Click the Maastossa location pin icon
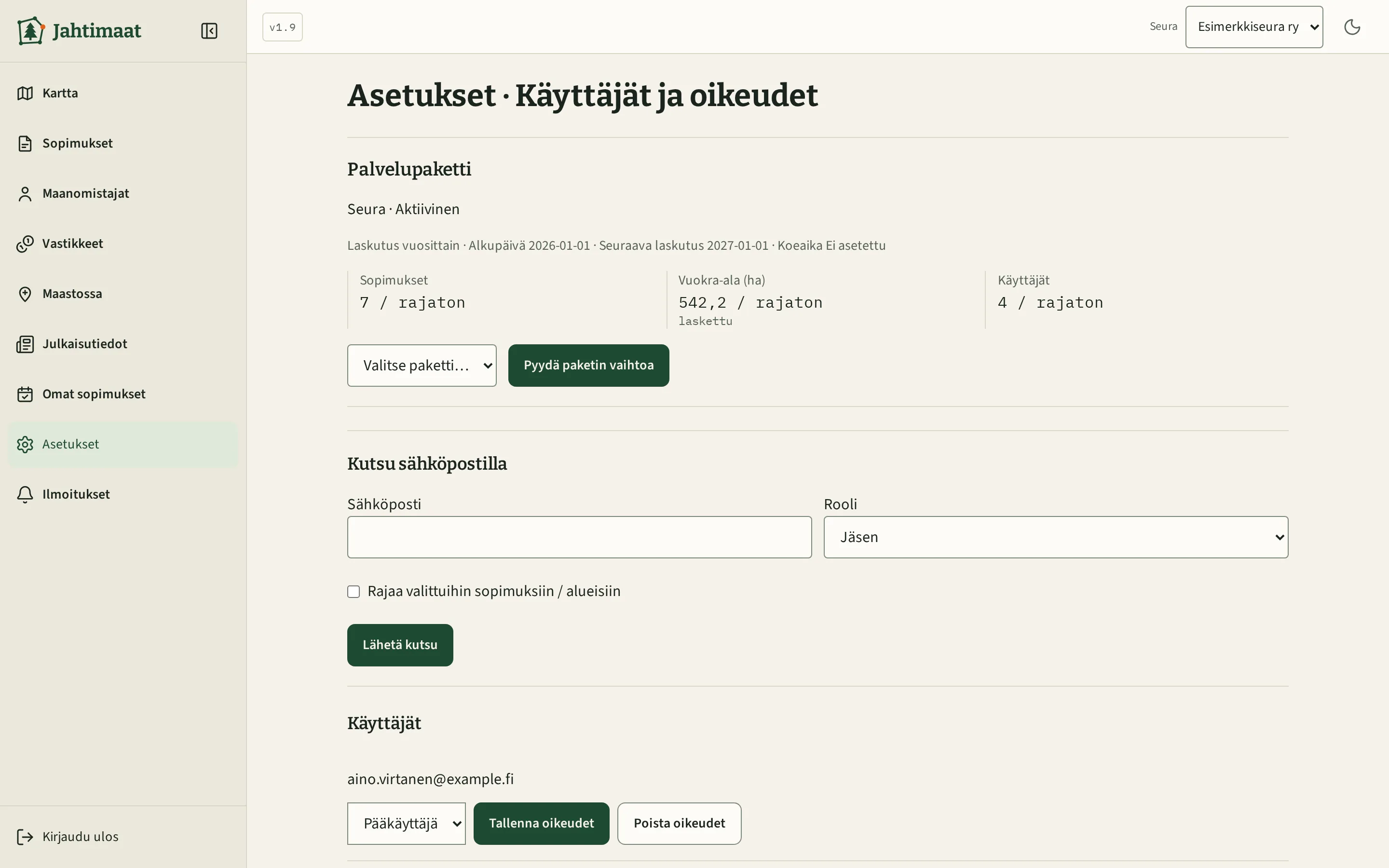 25,294
